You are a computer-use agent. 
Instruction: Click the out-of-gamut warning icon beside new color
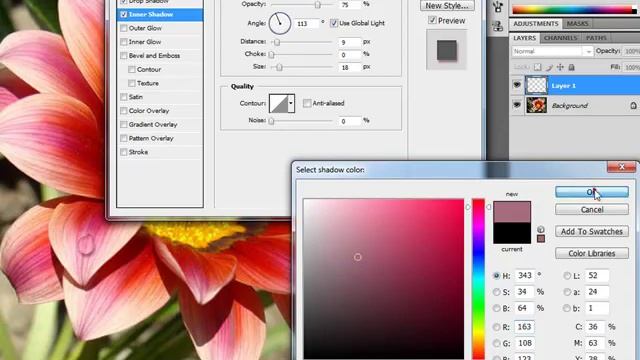click(540, 229)
